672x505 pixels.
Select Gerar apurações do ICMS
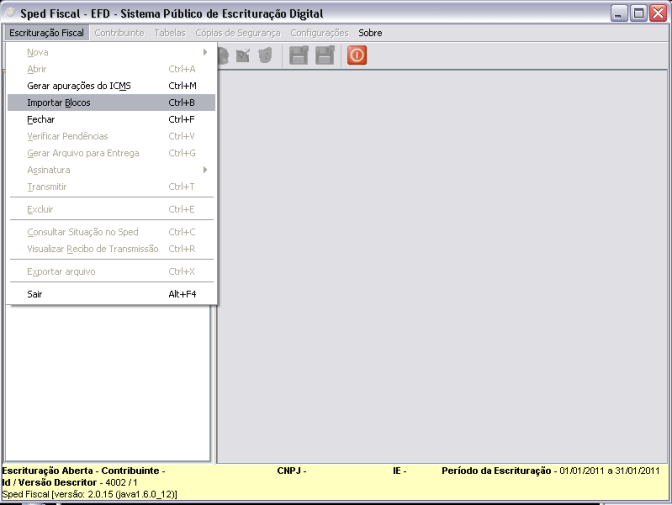pos(111,86)
